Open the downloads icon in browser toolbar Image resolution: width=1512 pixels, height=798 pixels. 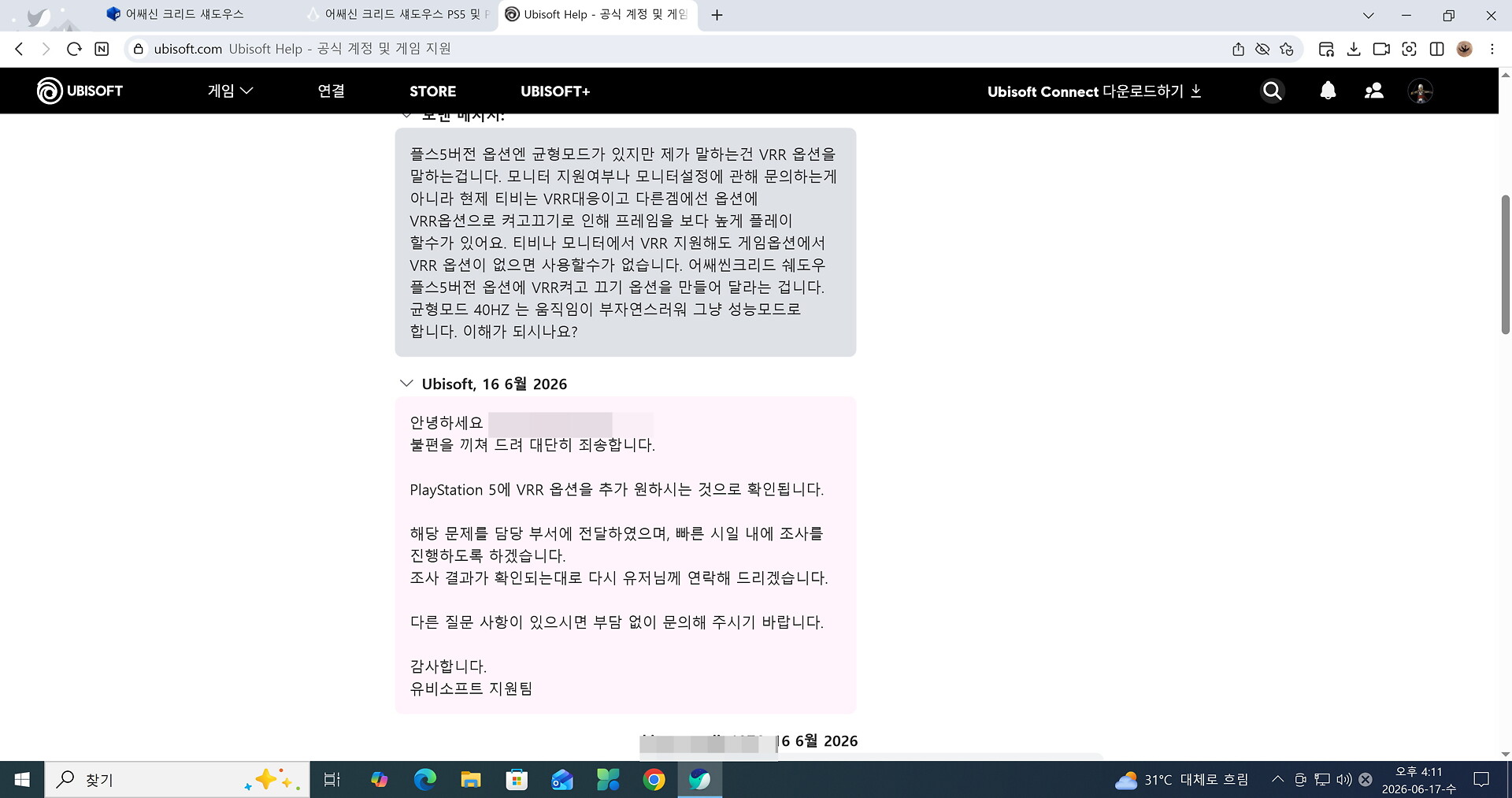coord(1354,49)
